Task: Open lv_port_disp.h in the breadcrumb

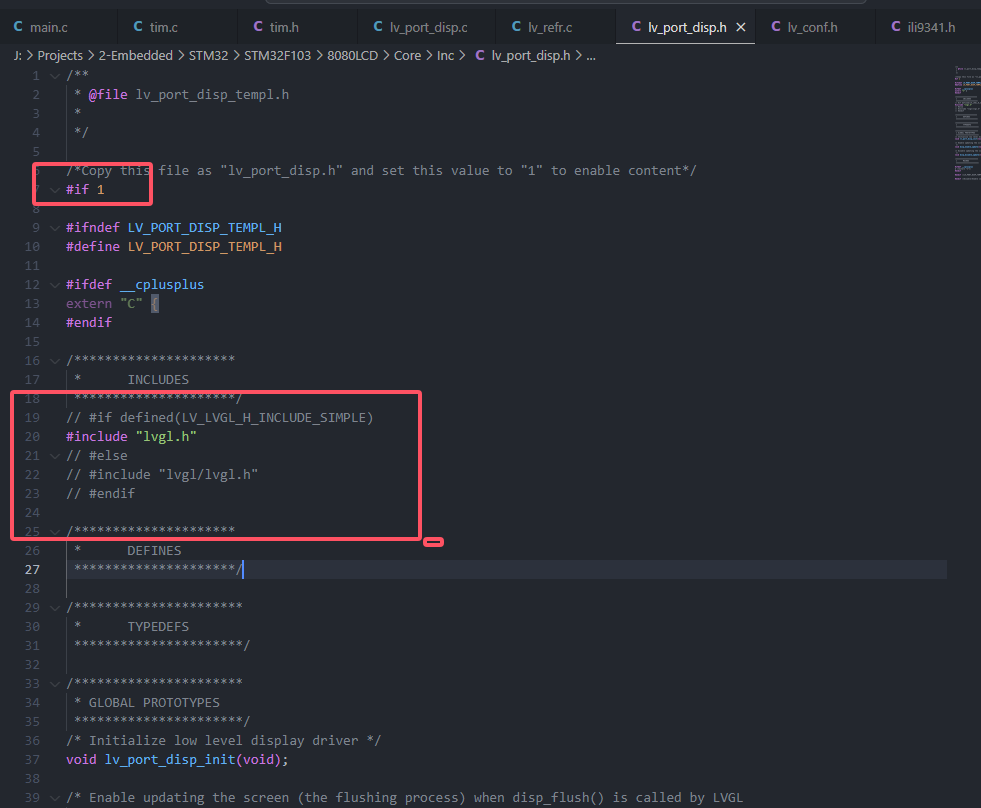Action: 531,56
